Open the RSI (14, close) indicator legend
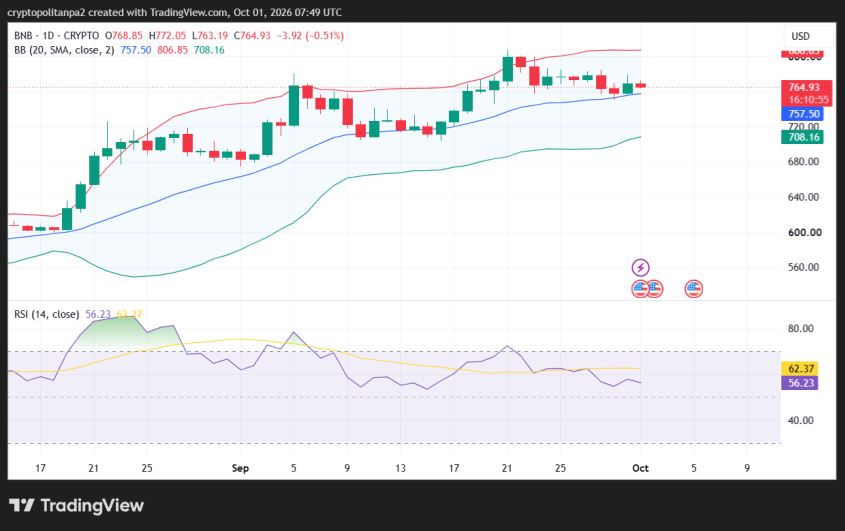 [x=46, y=314]
